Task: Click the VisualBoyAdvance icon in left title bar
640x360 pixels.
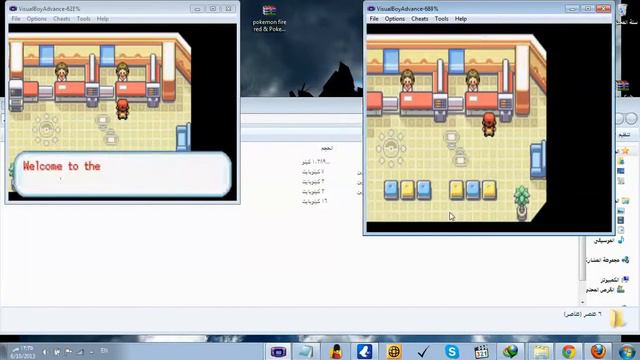Action: tap(13, 9)
